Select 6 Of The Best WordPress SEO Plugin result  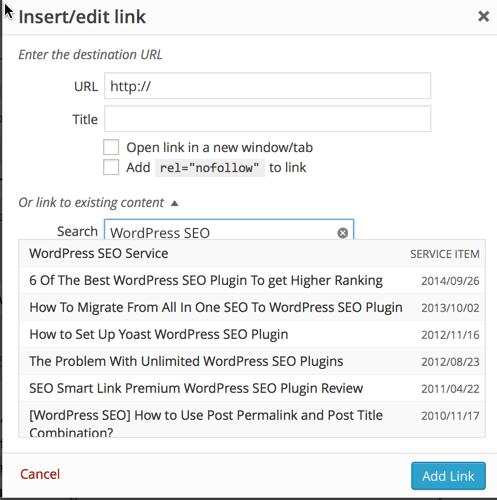pos(252,280)
